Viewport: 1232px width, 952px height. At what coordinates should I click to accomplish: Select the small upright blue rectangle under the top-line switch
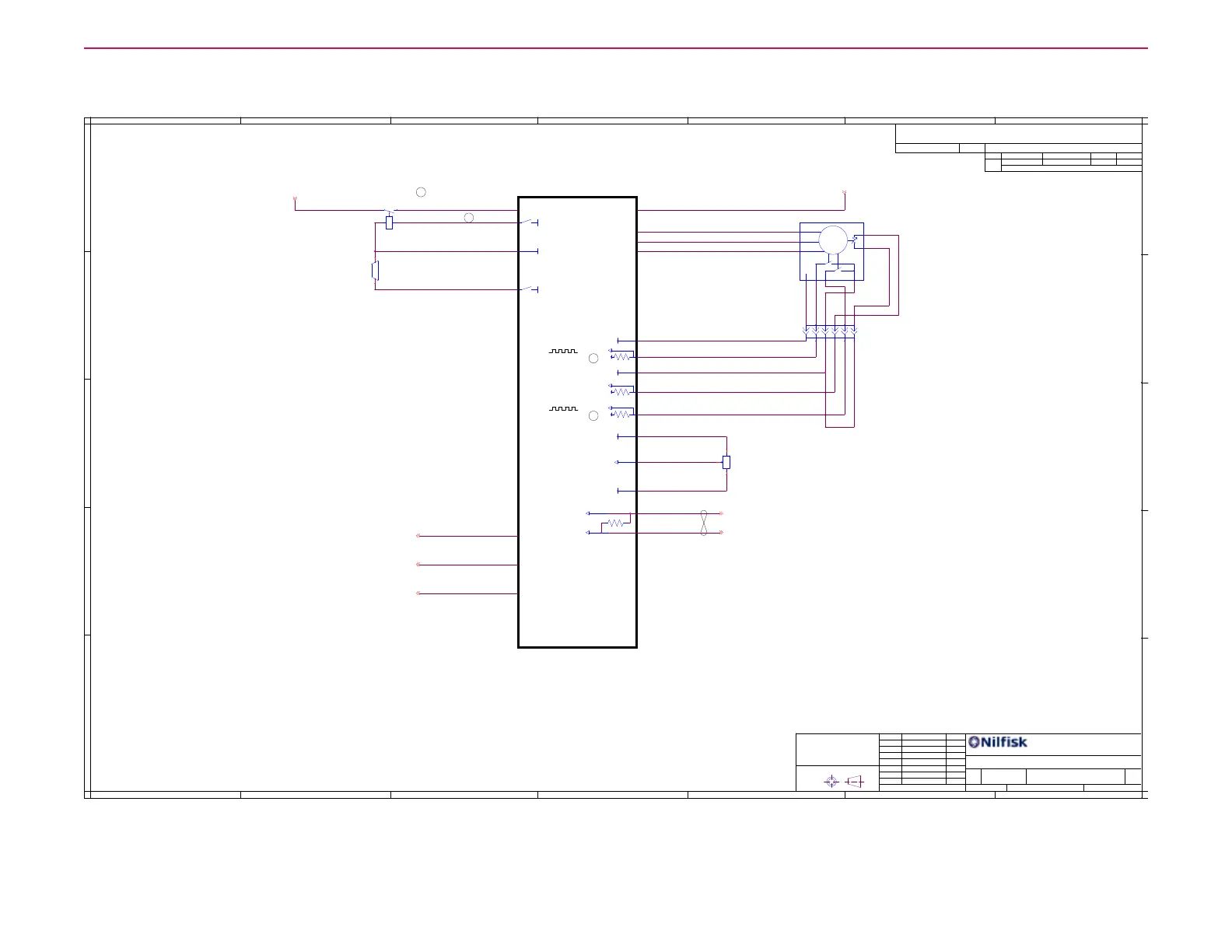click(x=389, y=222)
